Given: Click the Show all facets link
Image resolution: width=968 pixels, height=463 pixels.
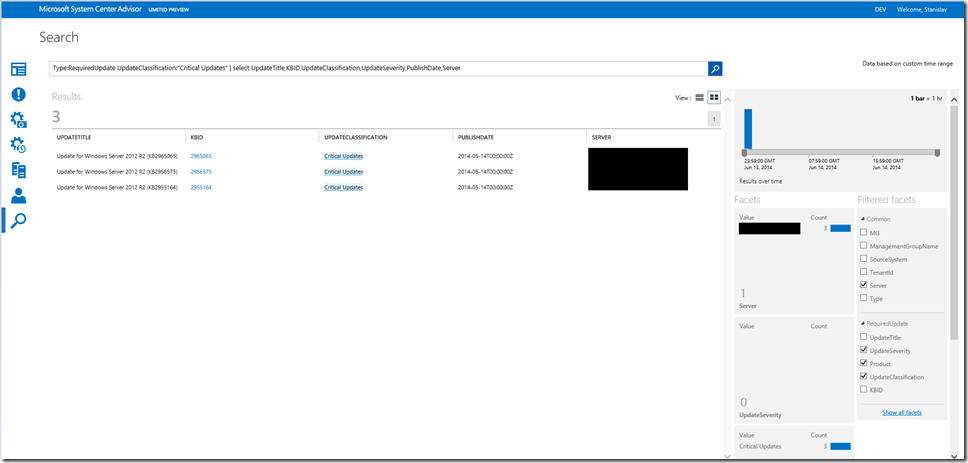Looking at the screenshot, I should 901,412.
